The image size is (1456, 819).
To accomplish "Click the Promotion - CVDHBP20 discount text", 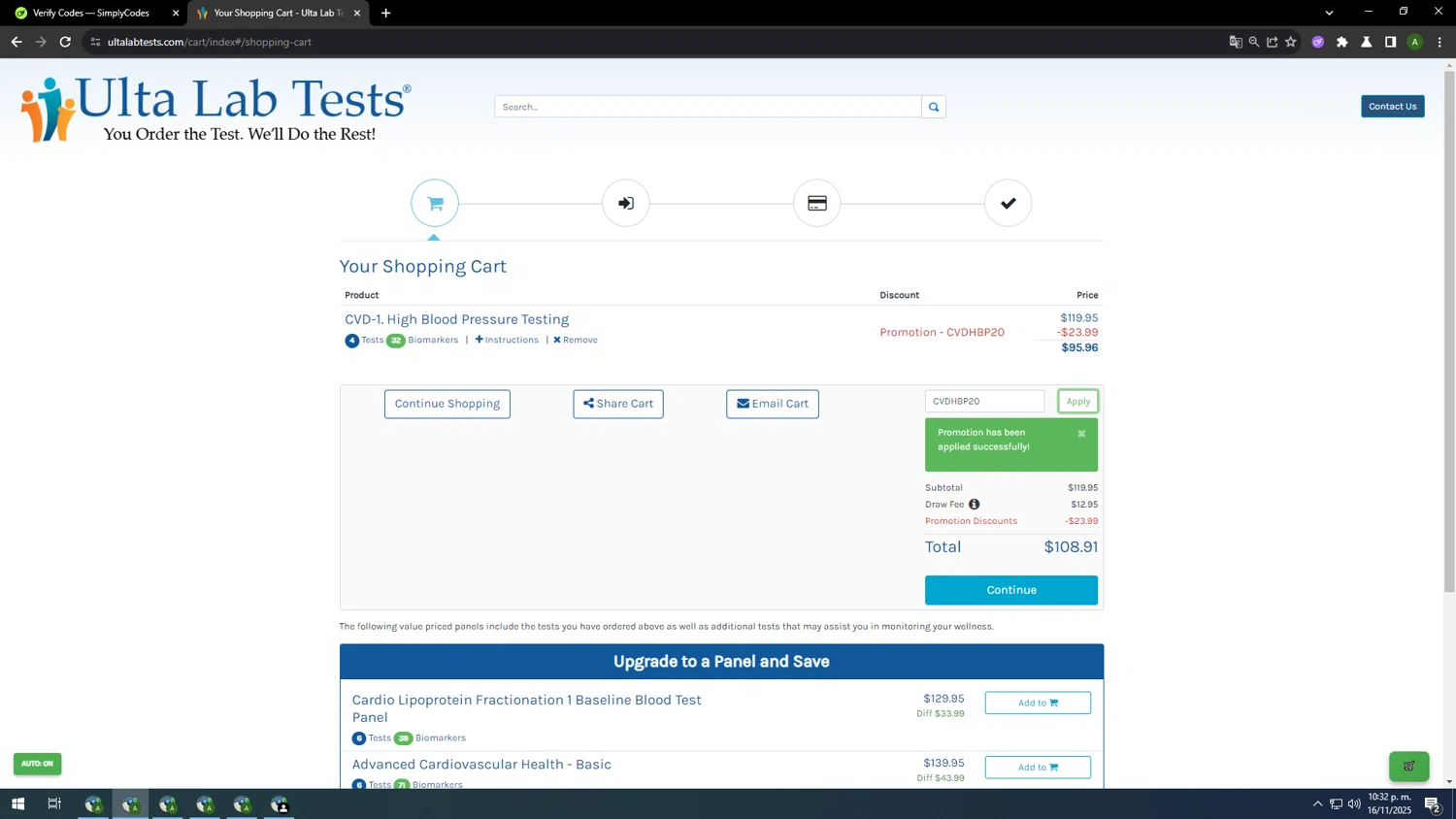I will pyautogui.click(x=942, y=332).
